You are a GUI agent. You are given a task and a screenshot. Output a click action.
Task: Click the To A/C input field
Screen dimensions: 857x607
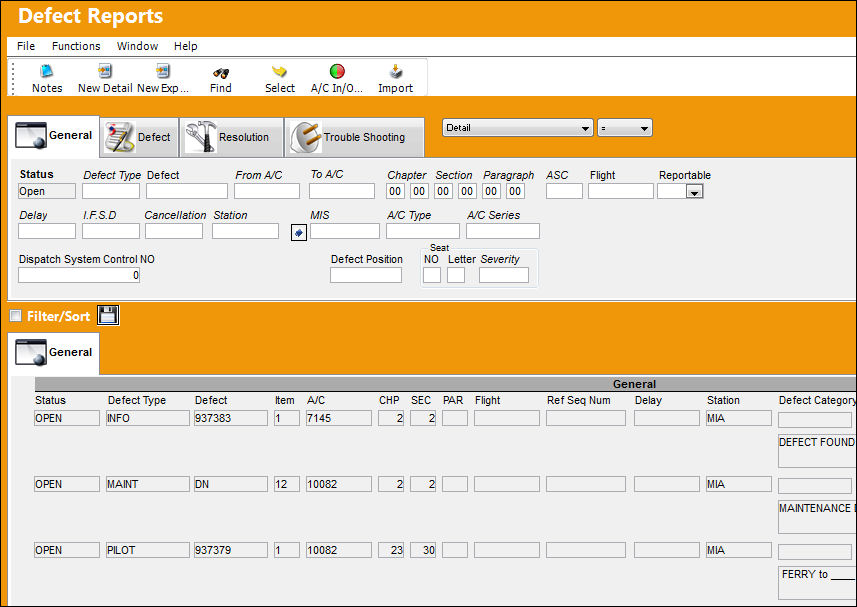pyautogui.click(x=342, y=191)
